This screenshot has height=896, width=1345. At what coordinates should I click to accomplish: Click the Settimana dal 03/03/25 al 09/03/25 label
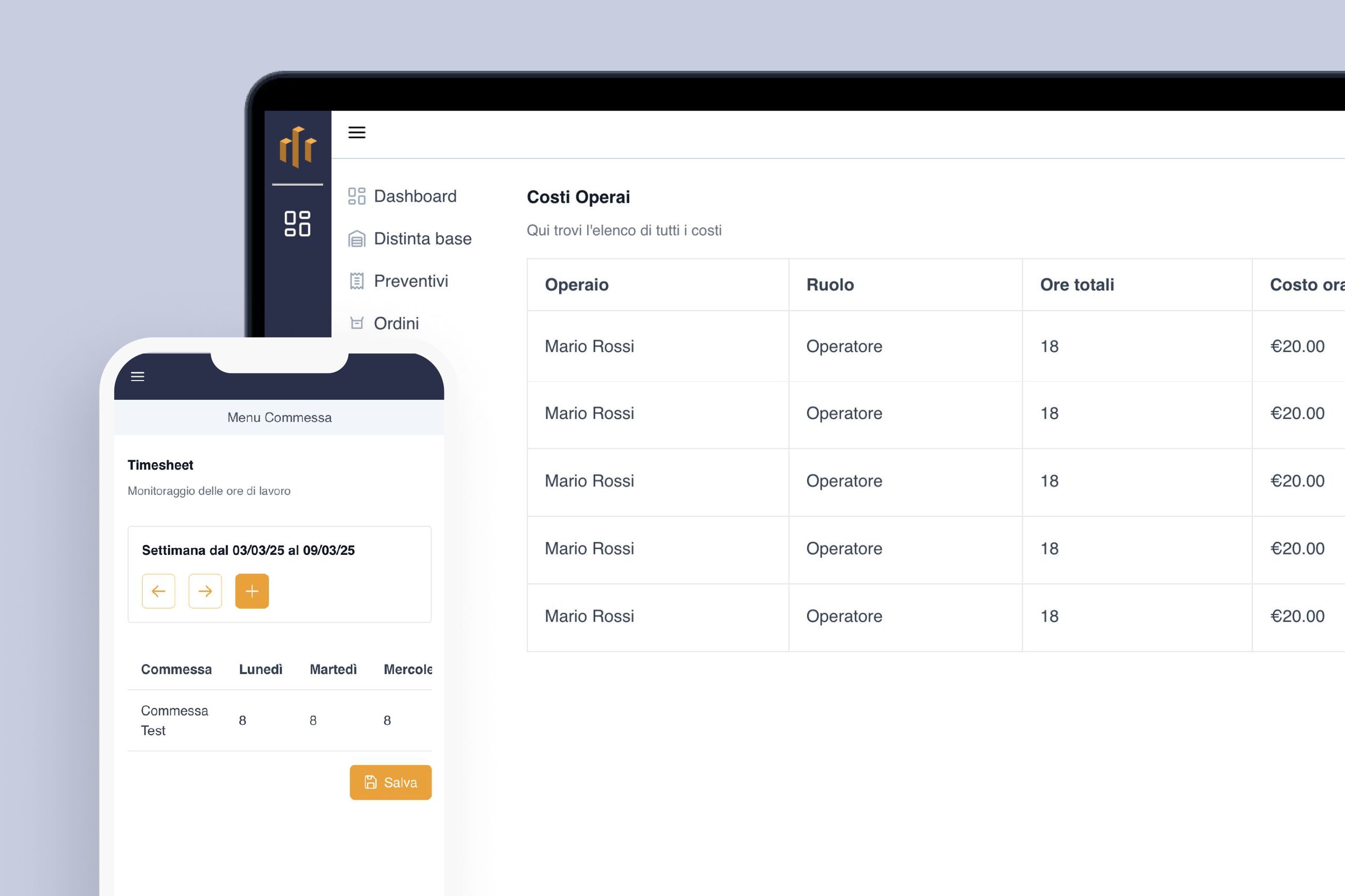click(x=248, y=550)
